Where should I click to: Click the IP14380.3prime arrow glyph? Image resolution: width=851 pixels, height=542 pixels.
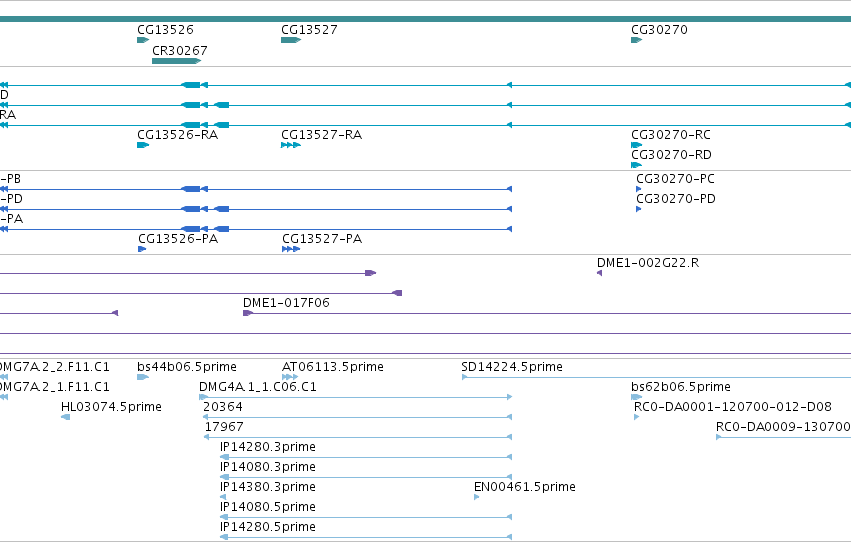pyautogui.click(x=223, y=497)
